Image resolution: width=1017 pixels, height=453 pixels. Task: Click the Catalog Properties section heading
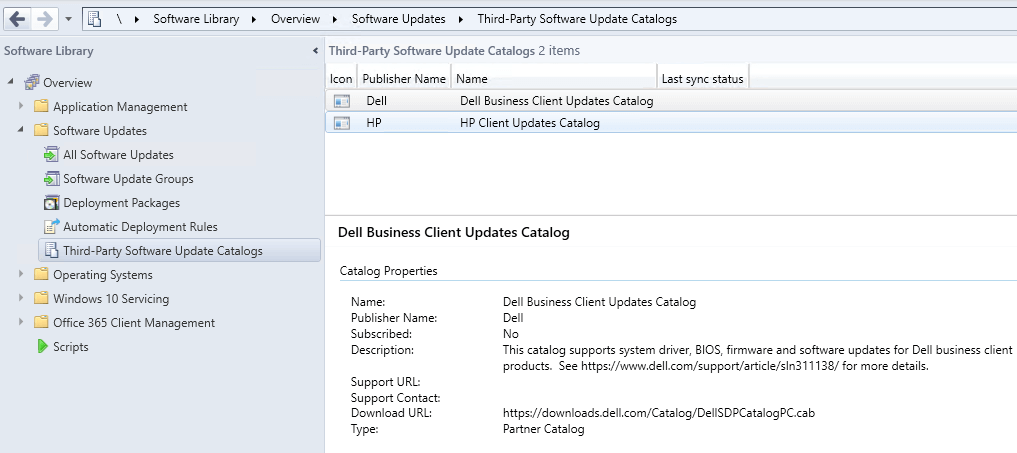389,271
